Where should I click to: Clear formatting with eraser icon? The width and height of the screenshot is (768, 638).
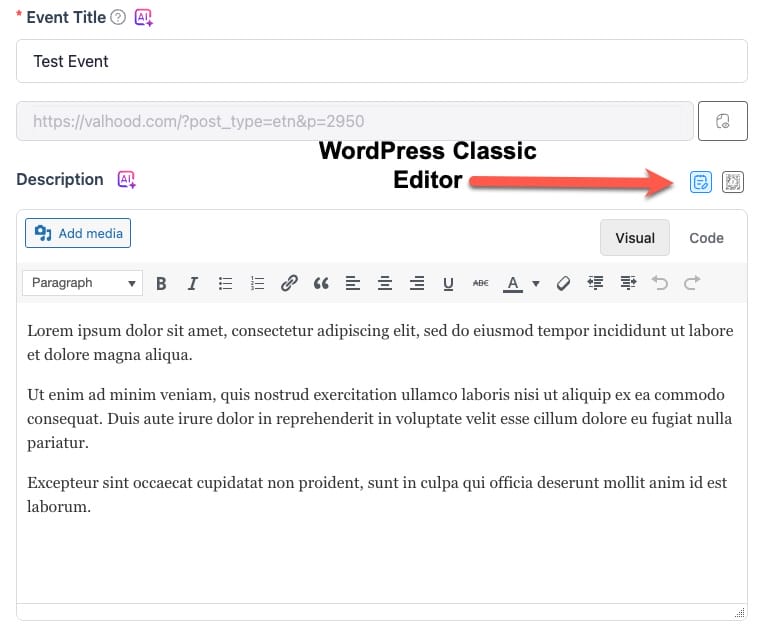coord(563,283)
